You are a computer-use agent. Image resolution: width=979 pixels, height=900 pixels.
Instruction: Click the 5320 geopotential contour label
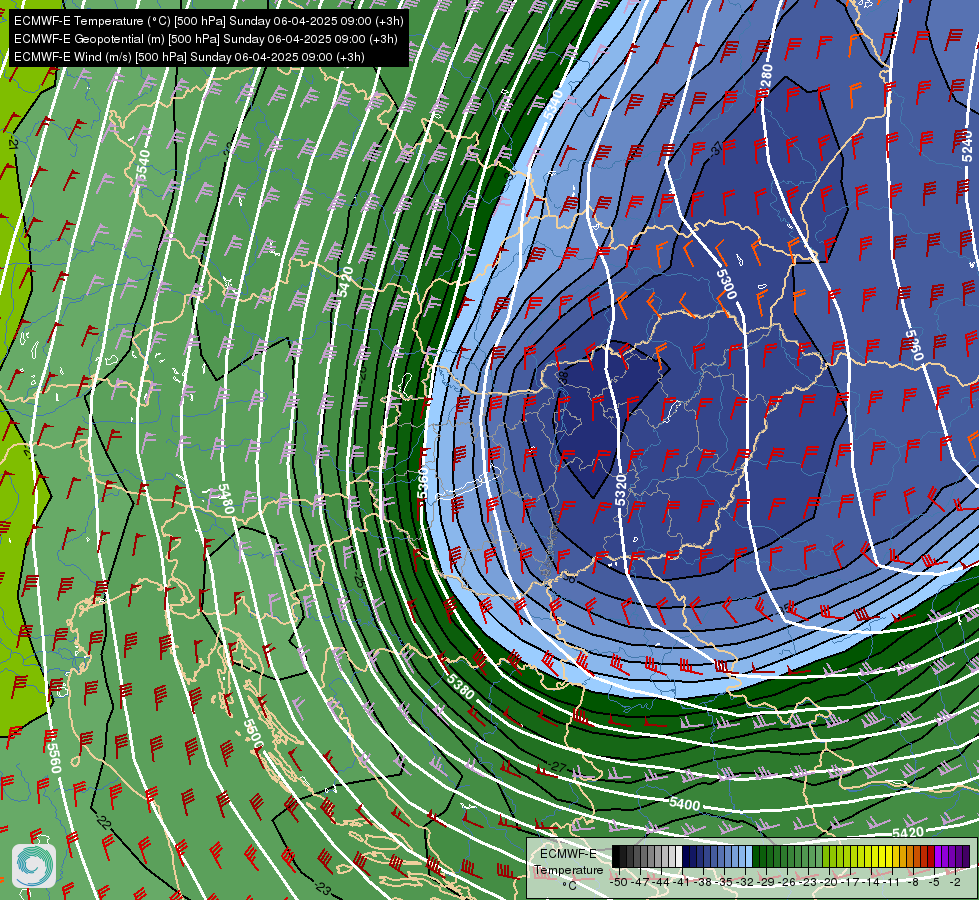(620, 490)
